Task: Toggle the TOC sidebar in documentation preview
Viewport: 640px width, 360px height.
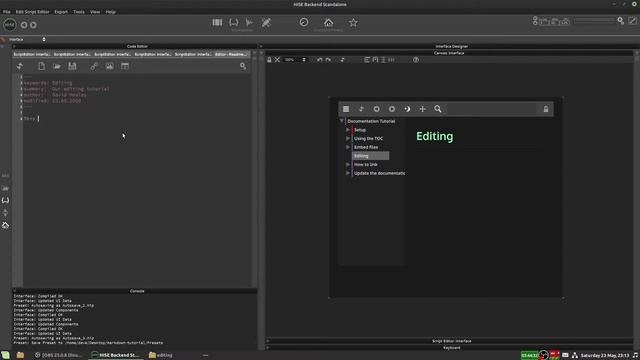Action: coord(346,109)
